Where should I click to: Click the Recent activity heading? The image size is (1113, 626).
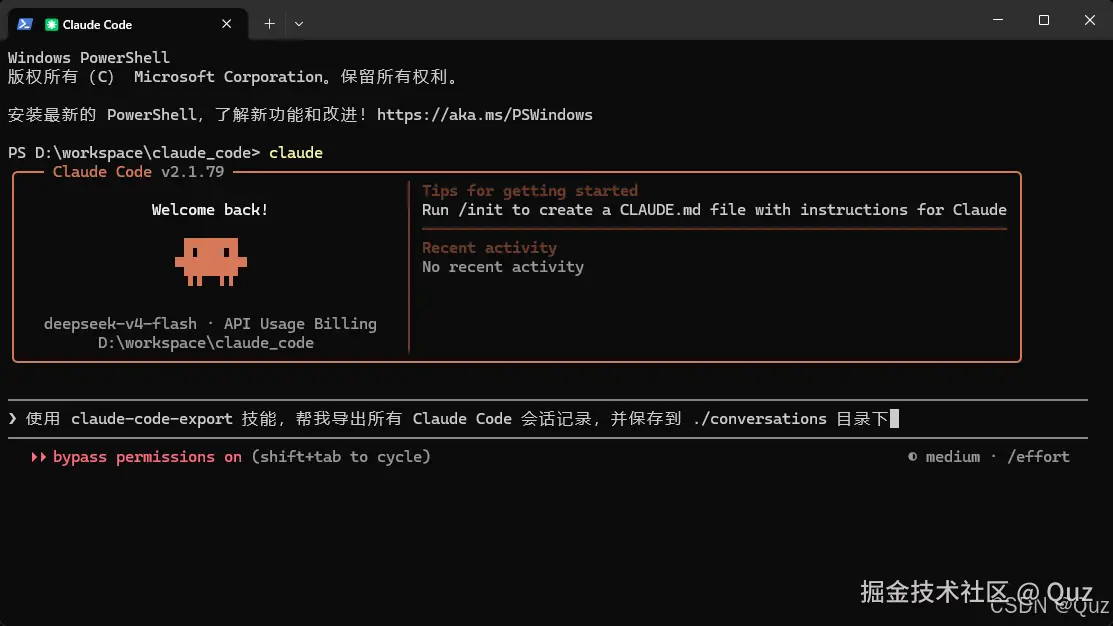point(489,248)
